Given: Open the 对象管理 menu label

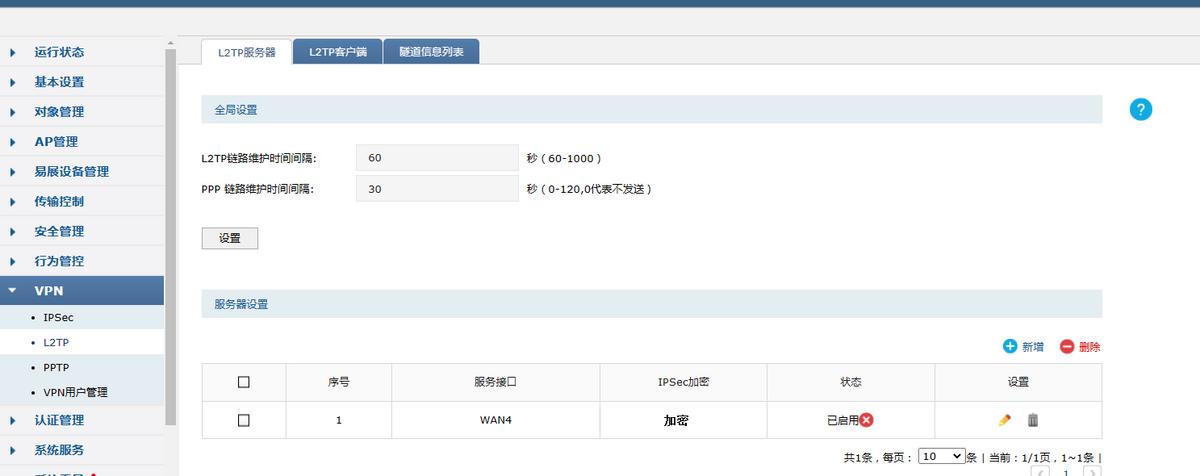Looking at the screenshot, I should point(59,112).
